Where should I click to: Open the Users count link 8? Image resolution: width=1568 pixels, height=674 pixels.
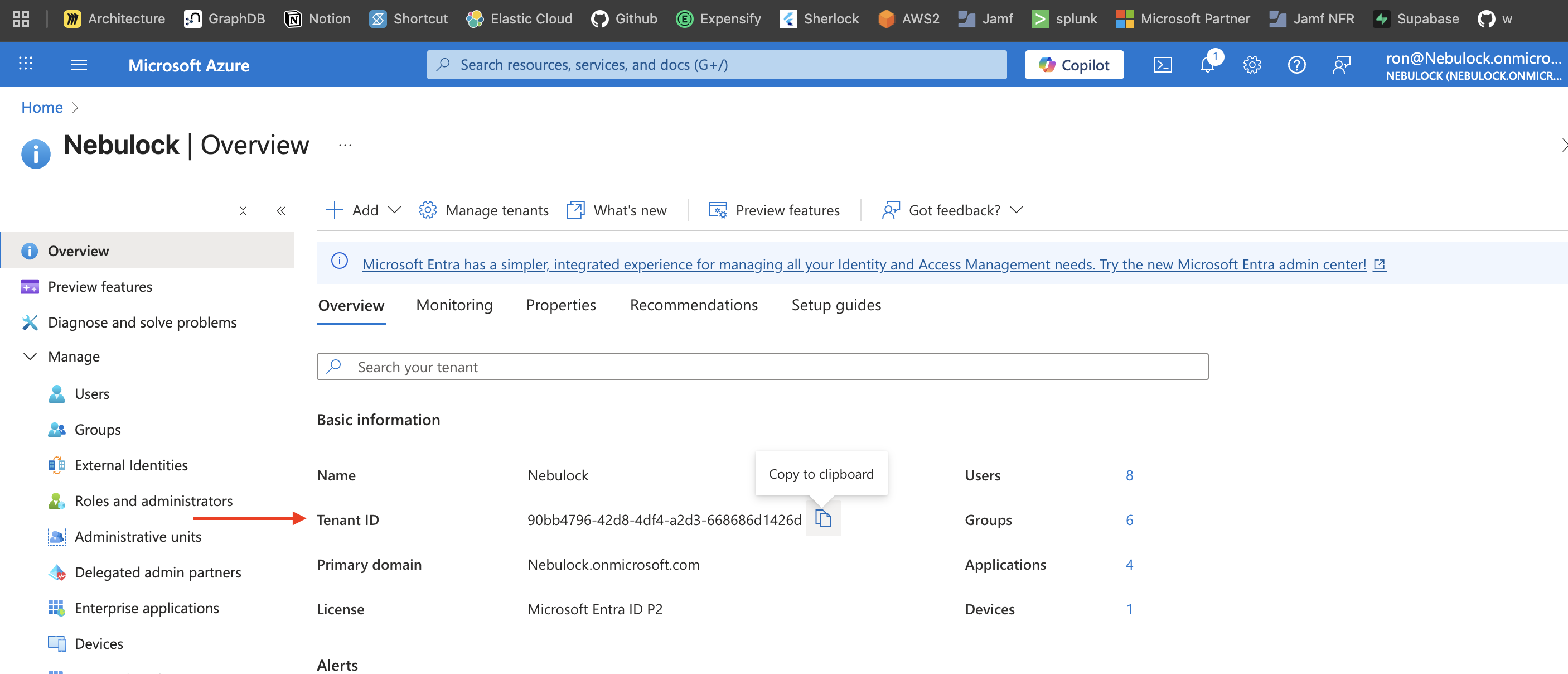click(1129, 475)
